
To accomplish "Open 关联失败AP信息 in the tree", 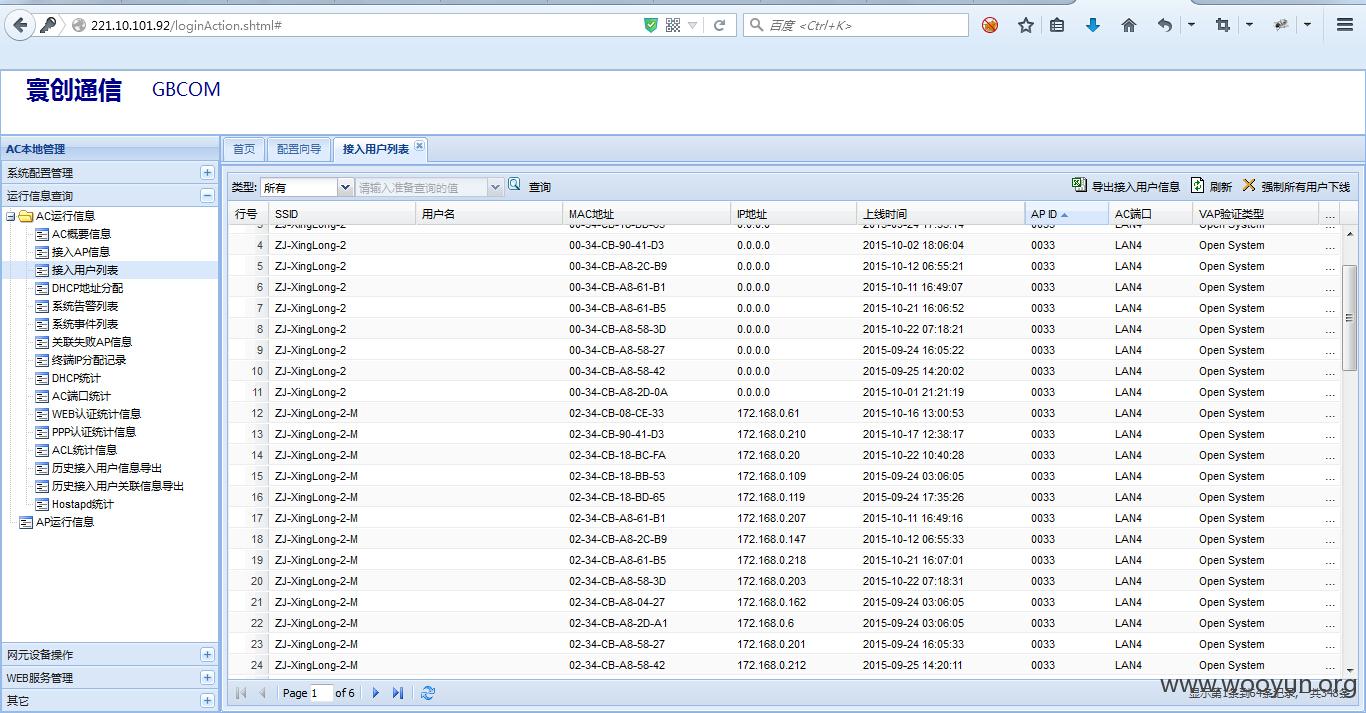I will (92, 342).
